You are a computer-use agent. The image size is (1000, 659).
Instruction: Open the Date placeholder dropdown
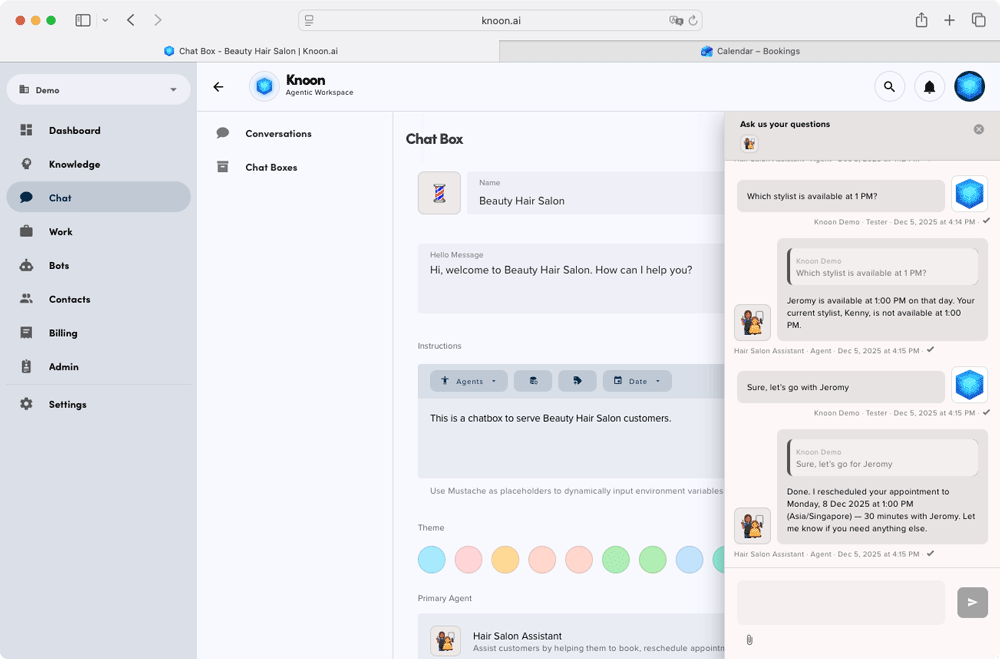pyautogui.click(x=638, y=381)
